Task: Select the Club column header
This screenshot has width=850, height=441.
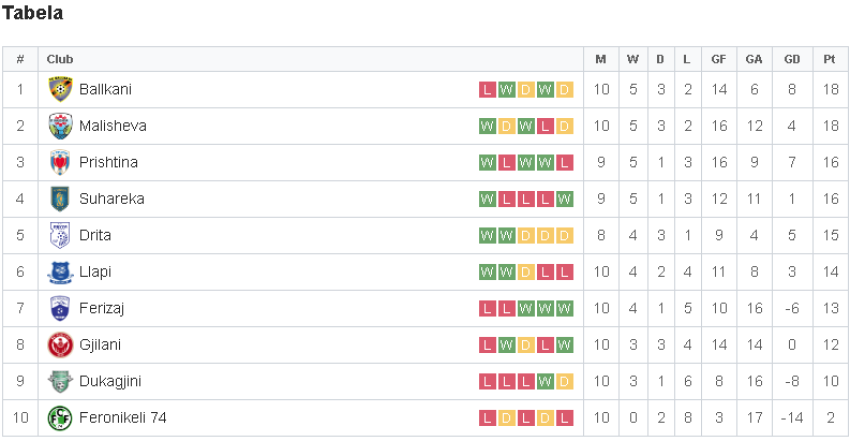Action: (60, 59)
